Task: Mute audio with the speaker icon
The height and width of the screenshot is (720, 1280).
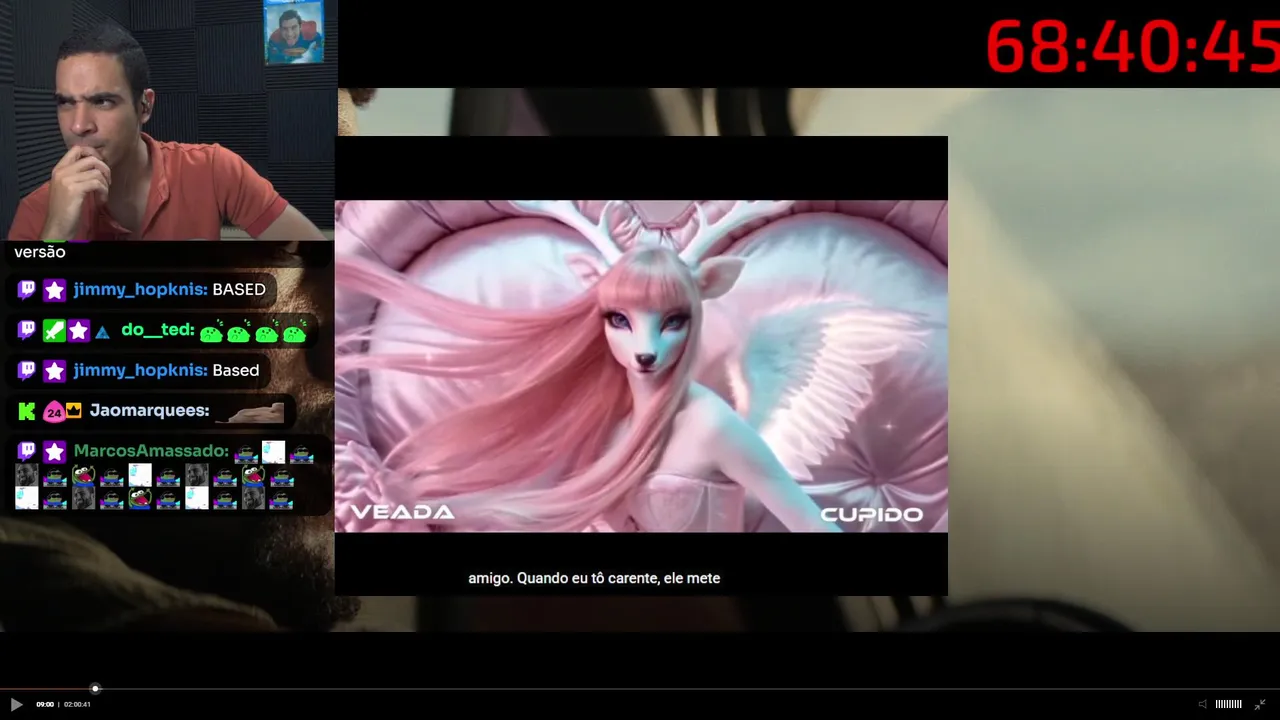Action: click(x=1203, y=704)
